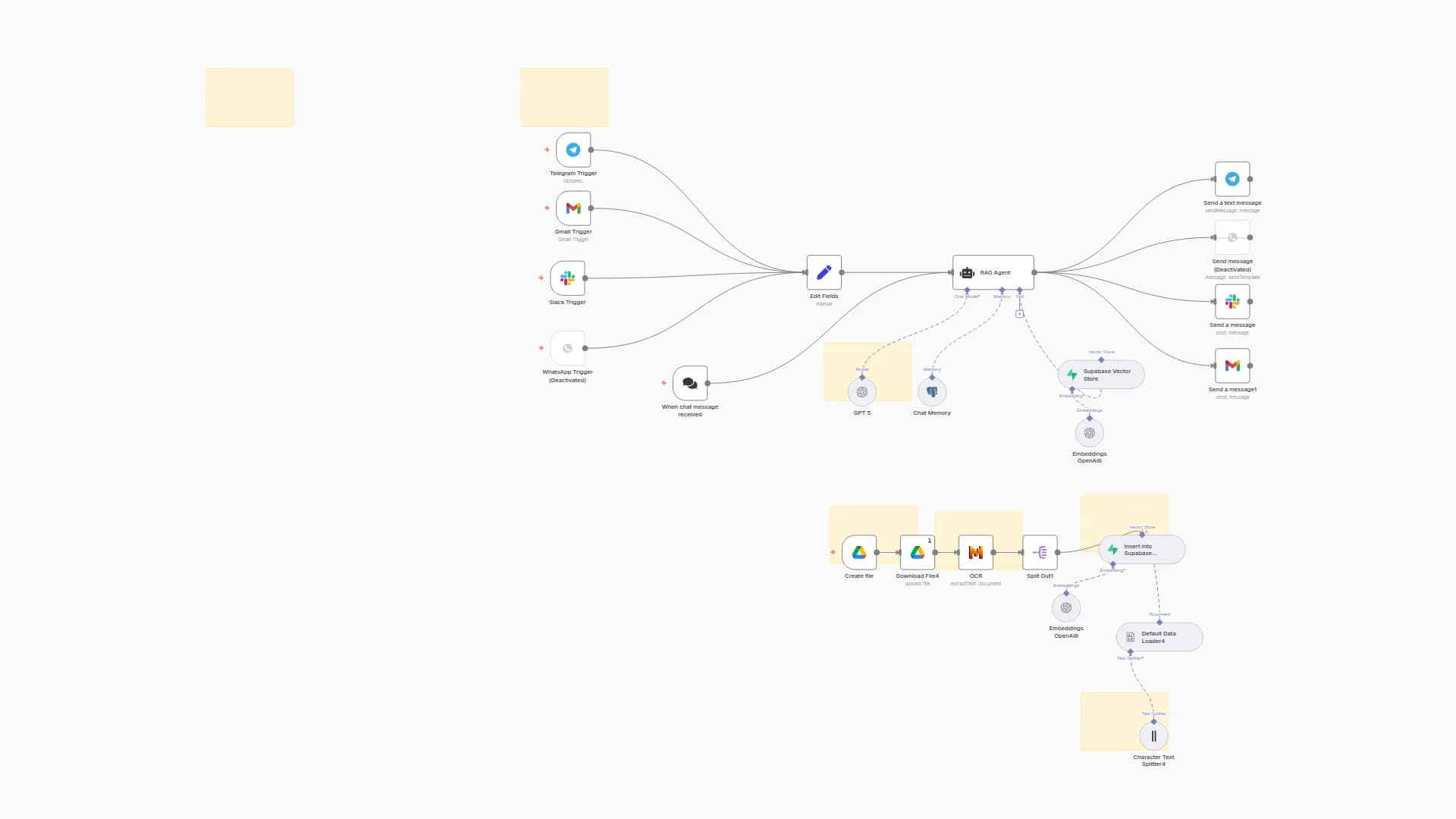Click the Insert into Supabase node
This screenshot has width=1456, height=819.
(1141, 550)
